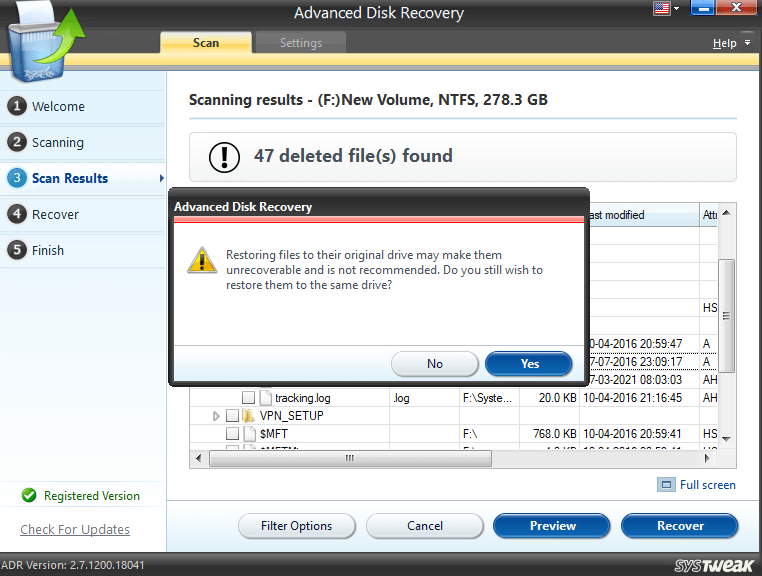Open the Help dropdown arrow
The width and height of the screenshot is (762, 576).
[x=747, y=43]
